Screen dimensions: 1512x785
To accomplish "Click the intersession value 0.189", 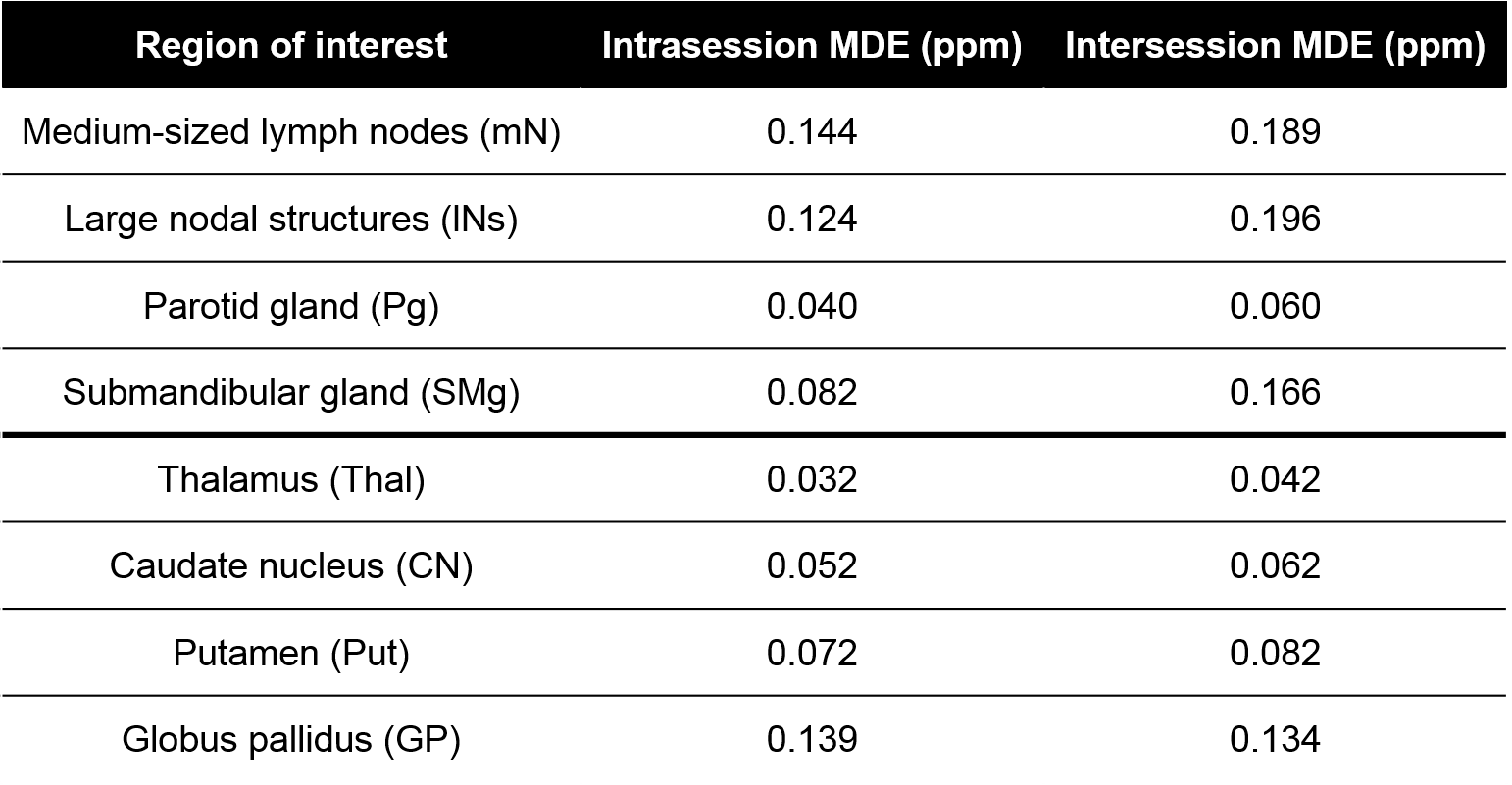I will [x=1275, y=131].
